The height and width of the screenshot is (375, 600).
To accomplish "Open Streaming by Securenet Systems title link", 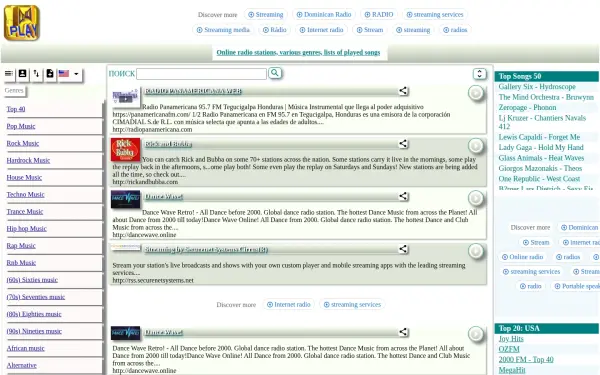I will (x=206, y=249).
